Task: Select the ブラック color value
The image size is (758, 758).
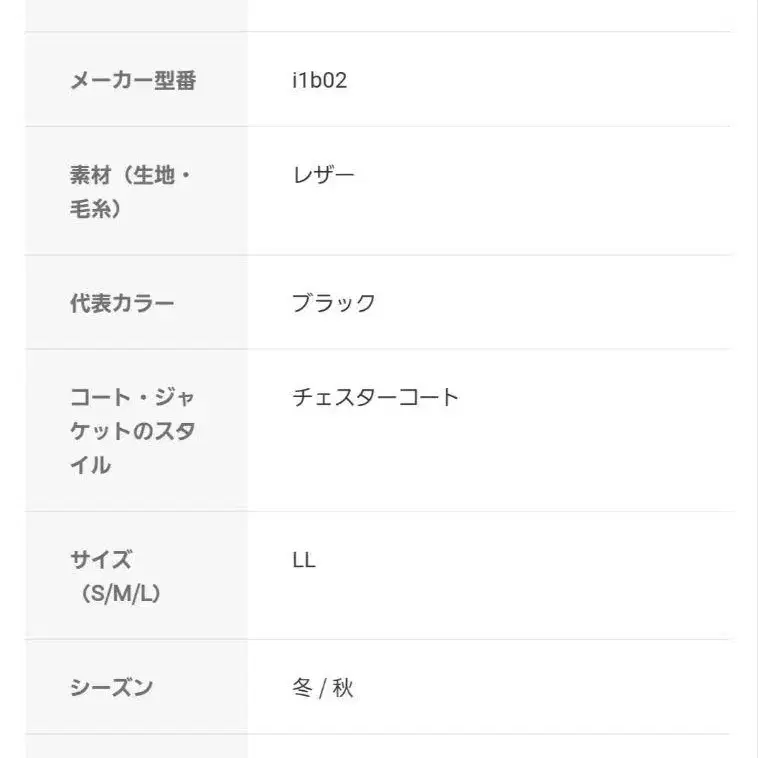Action: point(333,303)
